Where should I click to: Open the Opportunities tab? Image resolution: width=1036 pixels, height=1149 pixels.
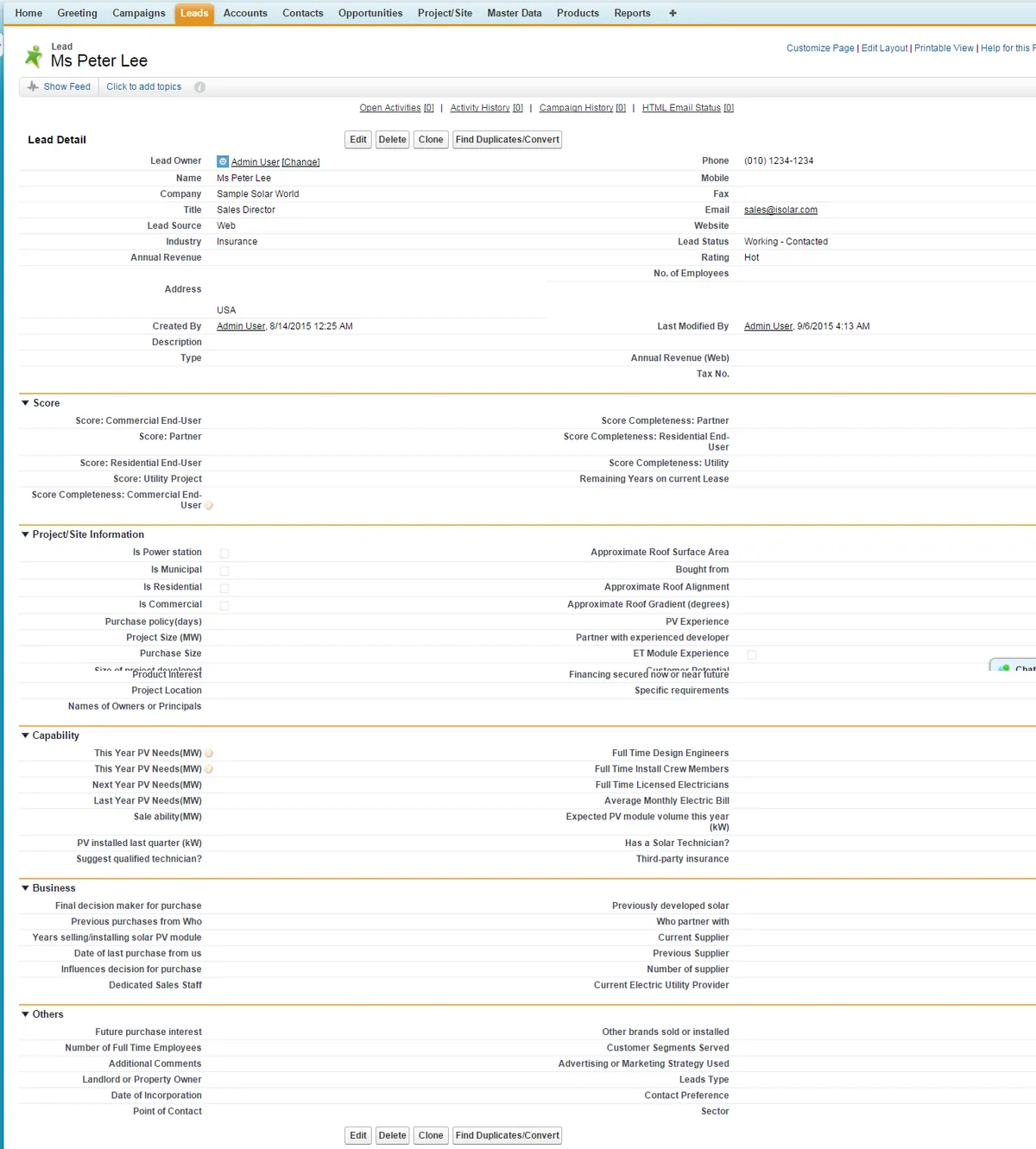click(370, 13)
